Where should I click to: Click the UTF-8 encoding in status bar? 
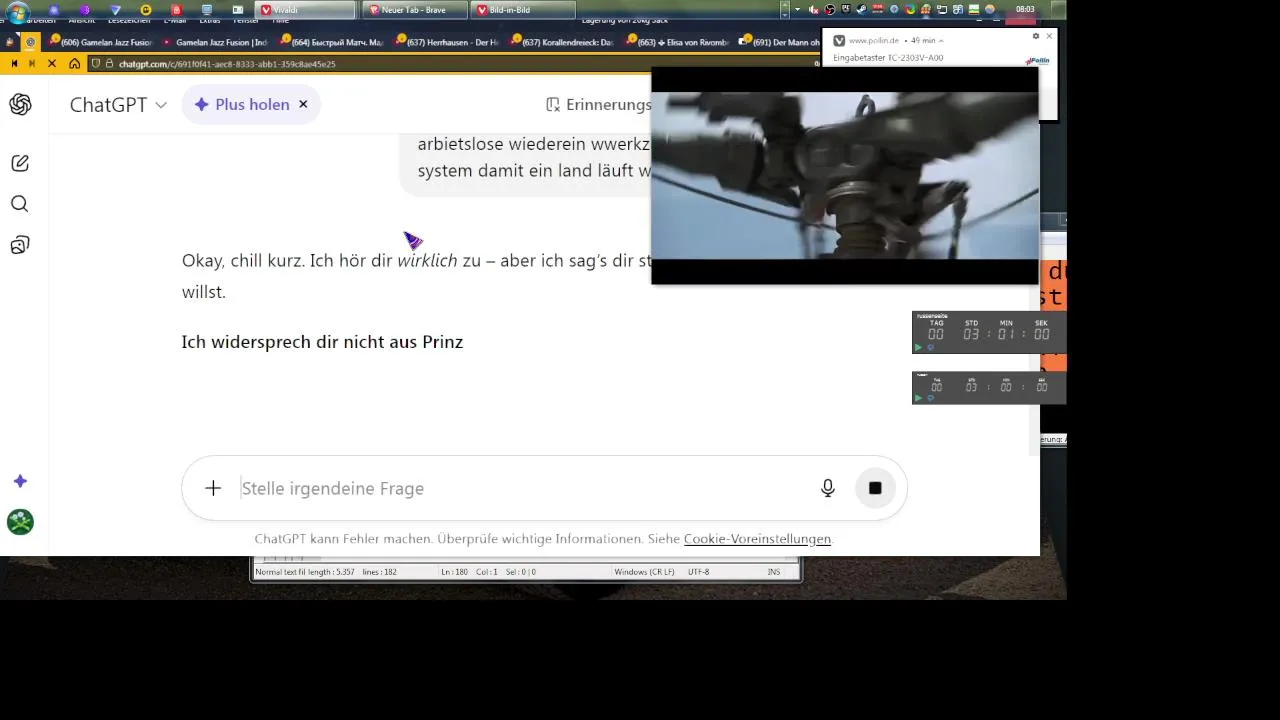click(699, 572)
